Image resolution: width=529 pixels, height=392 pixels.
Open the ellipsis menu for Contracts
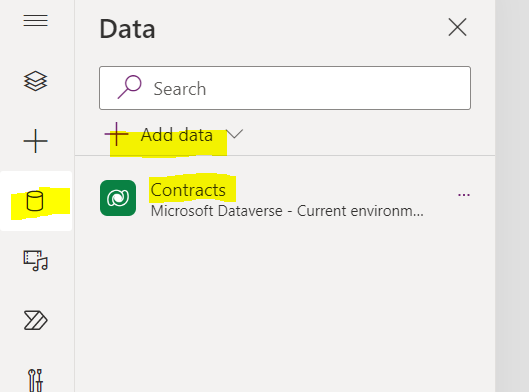(464, 195)
